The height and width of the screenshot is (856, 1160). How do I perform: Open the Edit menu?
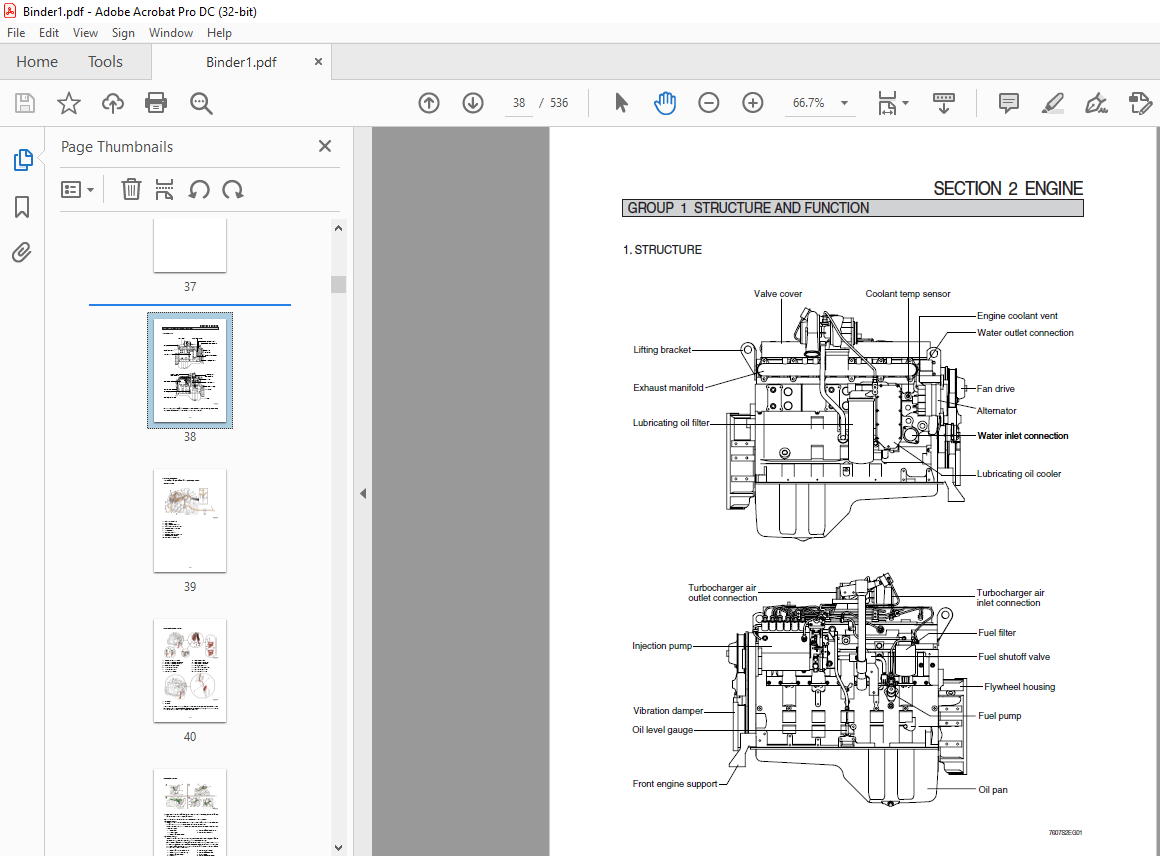point(49,33)
